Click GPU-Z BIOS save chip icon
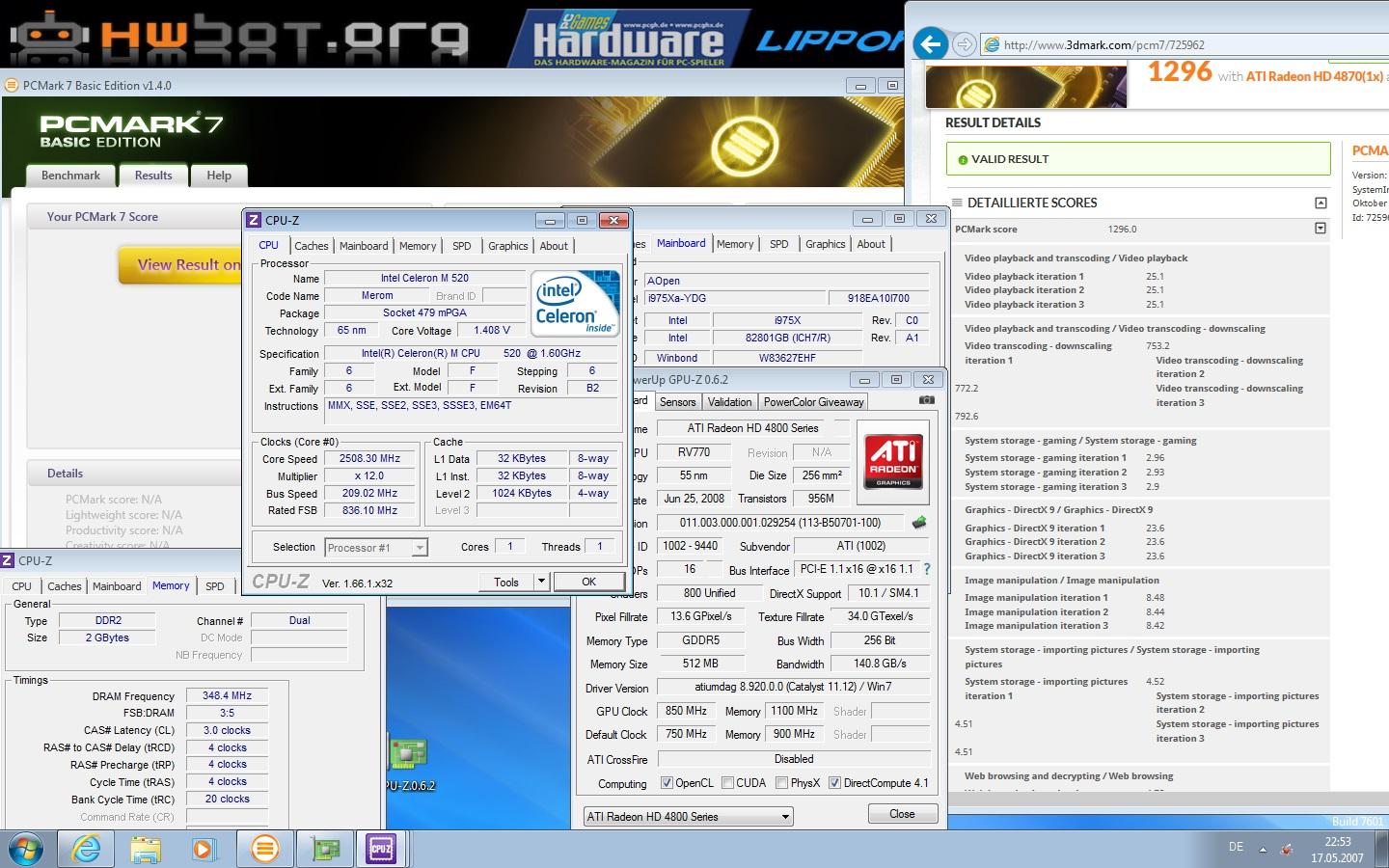Screen dimensions: 1389x868 click(919, 522)
